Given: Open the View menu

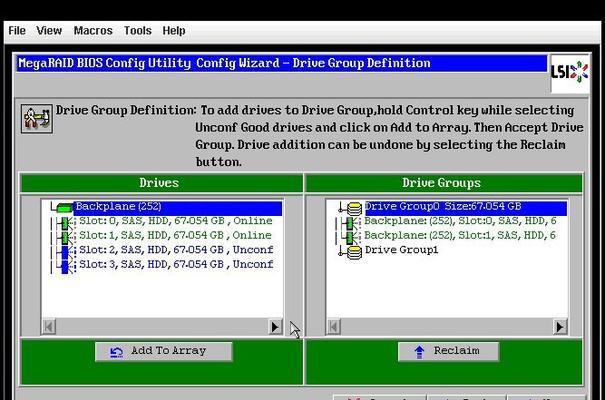Looking at the screenshot, I should pos(49,30).
